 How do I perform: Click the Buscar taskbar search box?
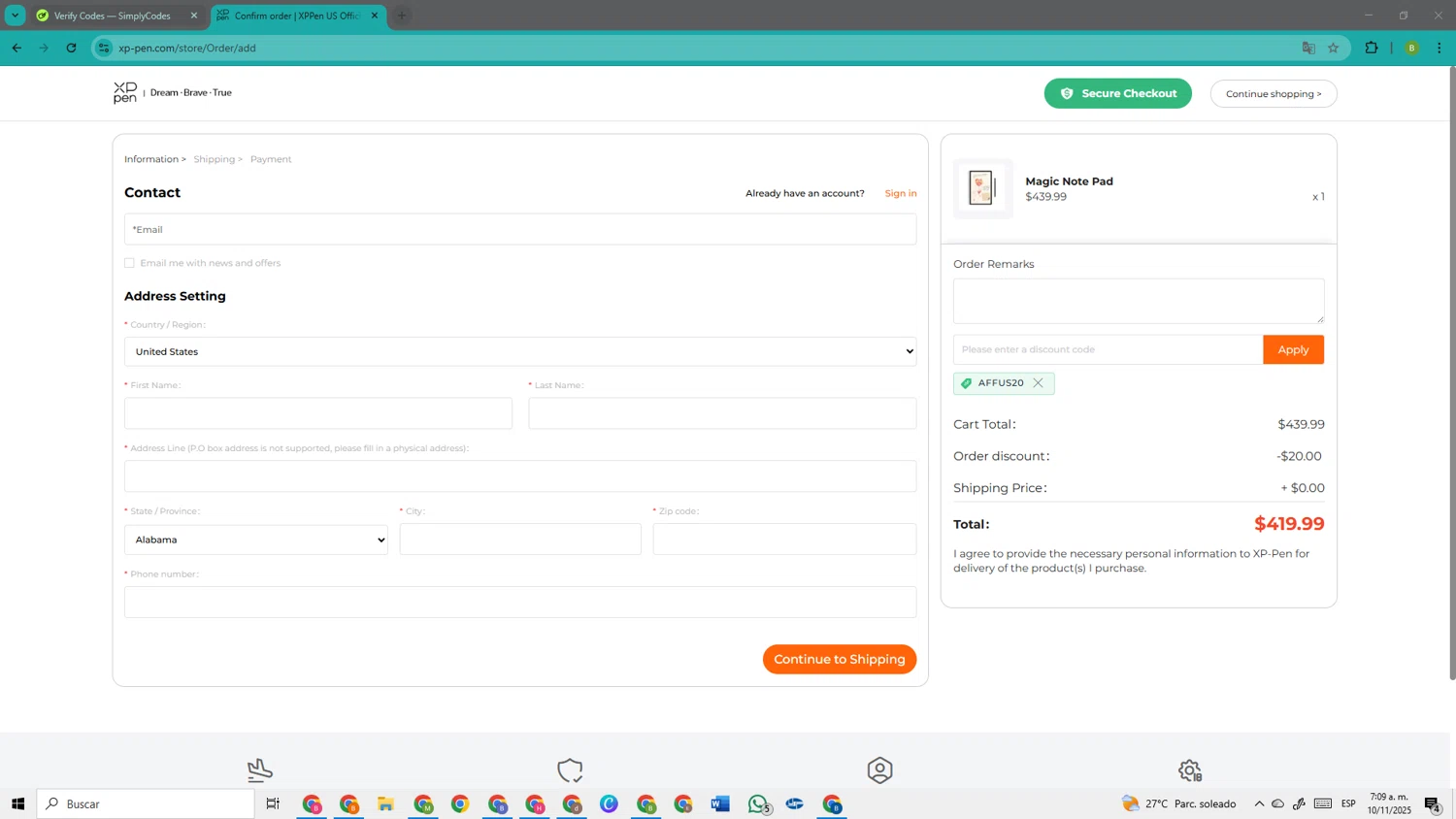(x=146, y=803)
